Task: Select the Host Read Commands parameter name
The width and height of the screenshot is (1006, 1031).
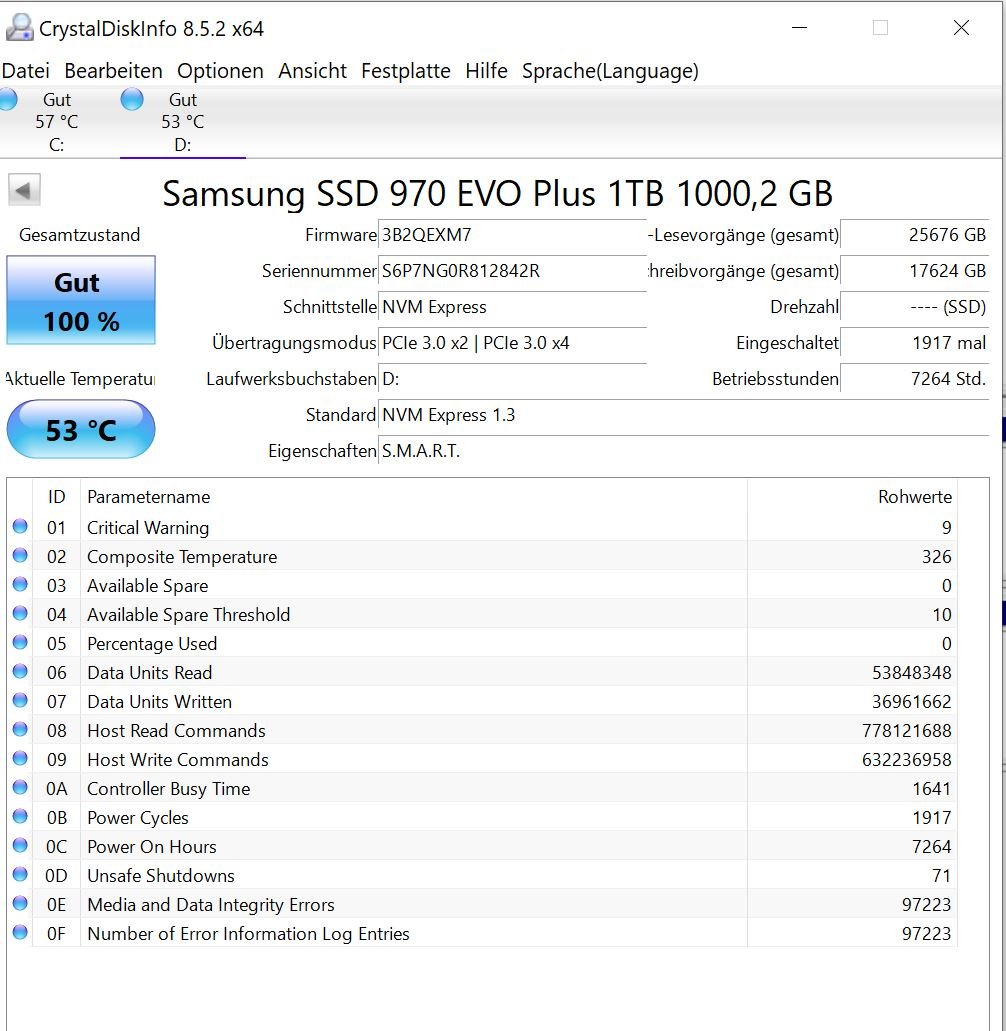Action: click(x=176, y=731)
